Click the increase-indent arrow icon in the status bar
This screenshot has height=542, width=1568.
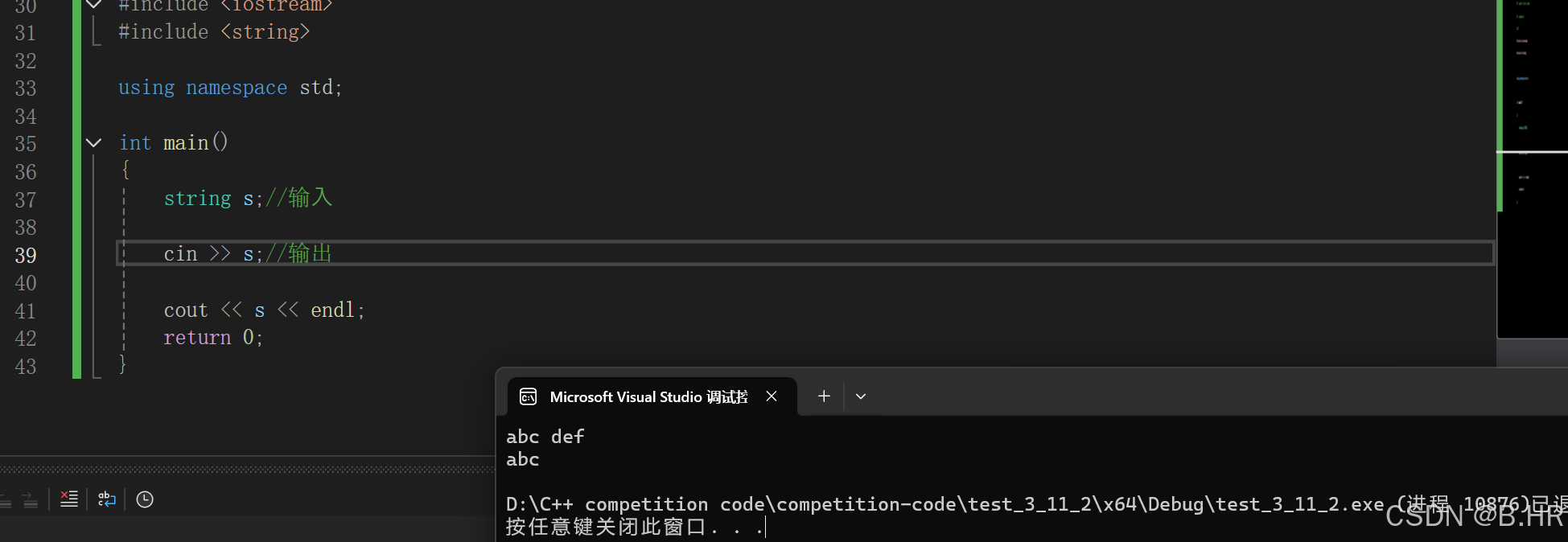point(30,499)
